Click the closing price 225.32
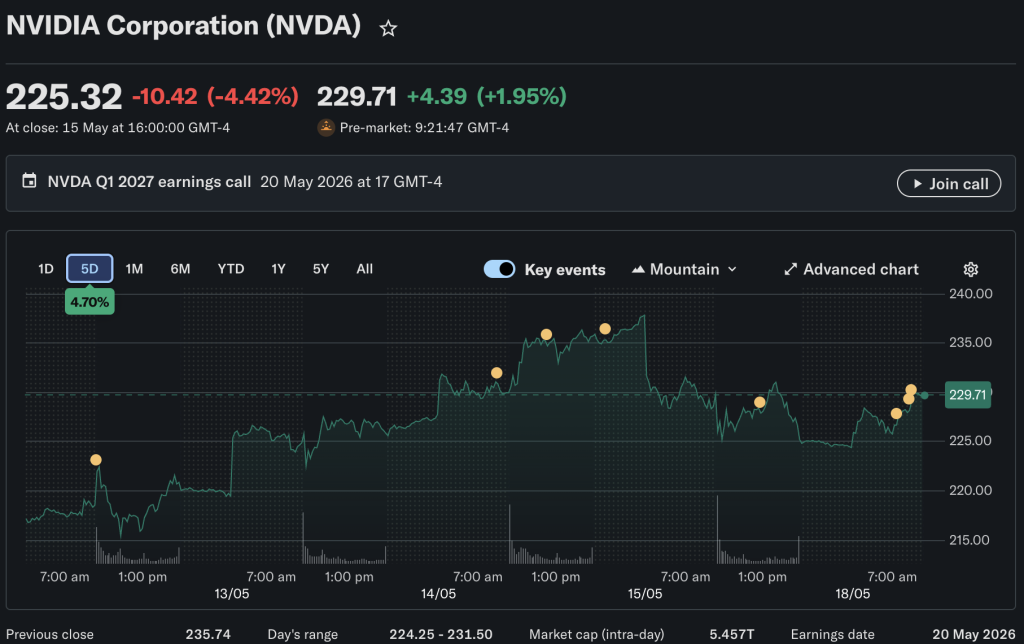1024x644 pixels. 64,97
